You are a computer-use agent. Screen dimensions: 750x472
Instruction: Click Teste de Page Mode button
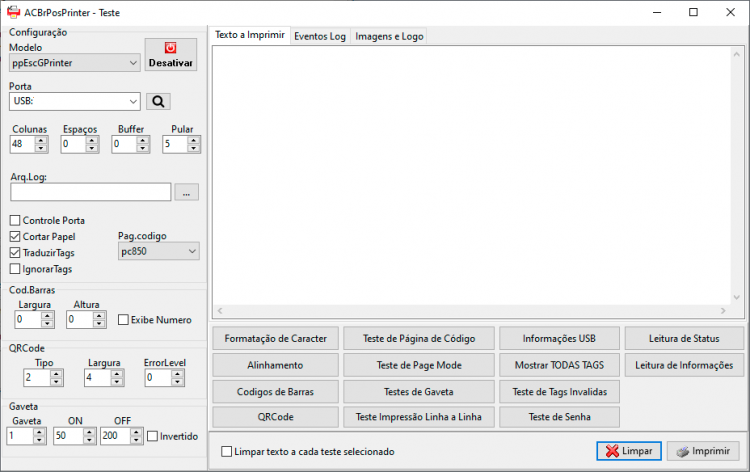point(419,365)
